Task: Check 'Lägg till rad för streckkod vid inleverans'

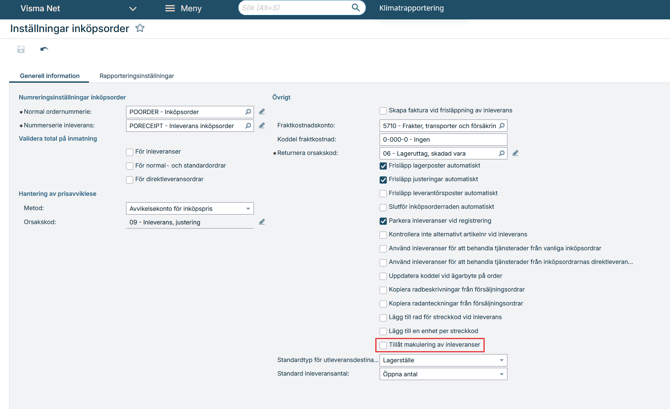Action: pos(383,318)
